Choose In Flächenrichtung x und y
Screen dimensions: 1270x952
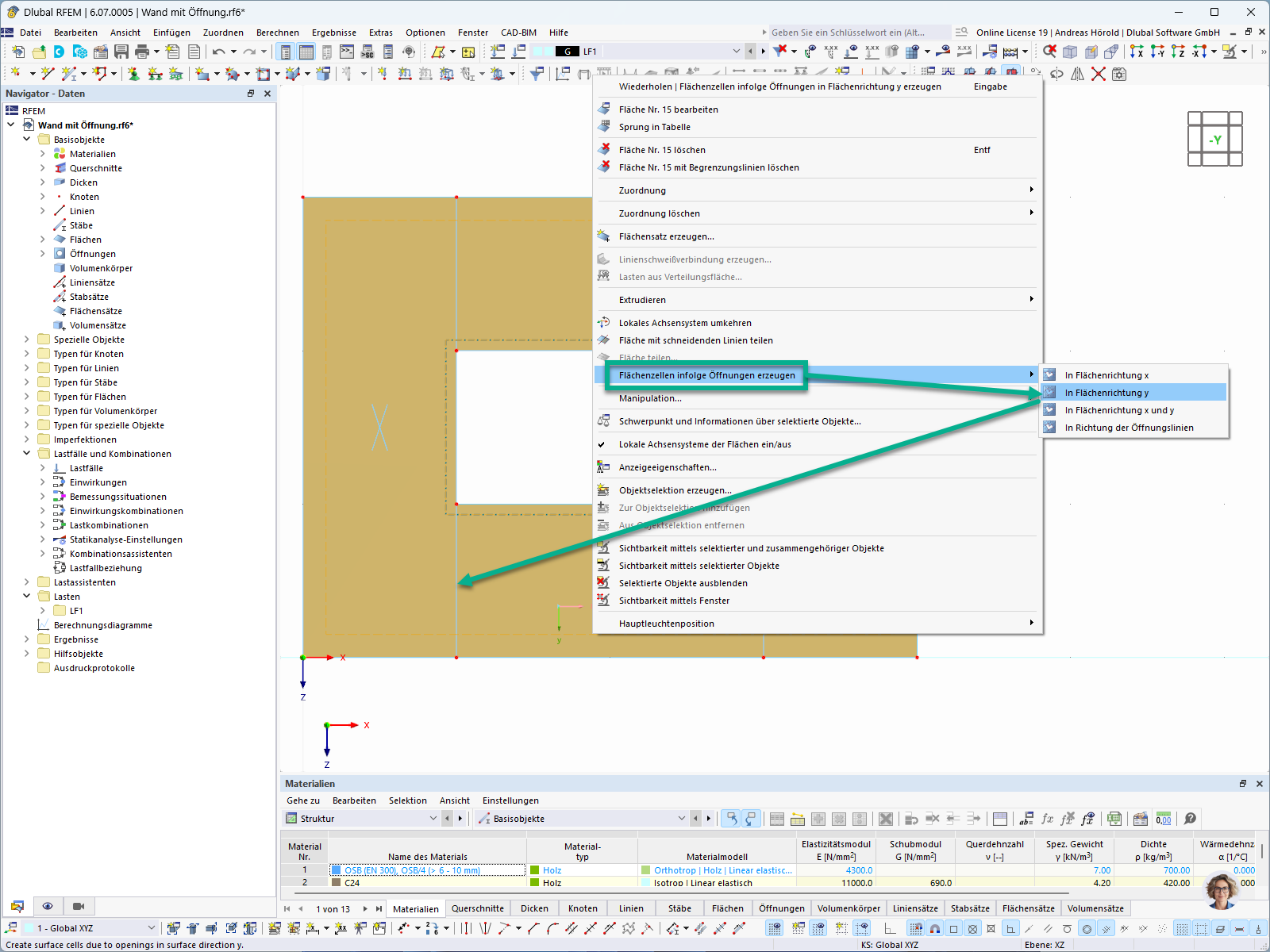[1134, 410]
